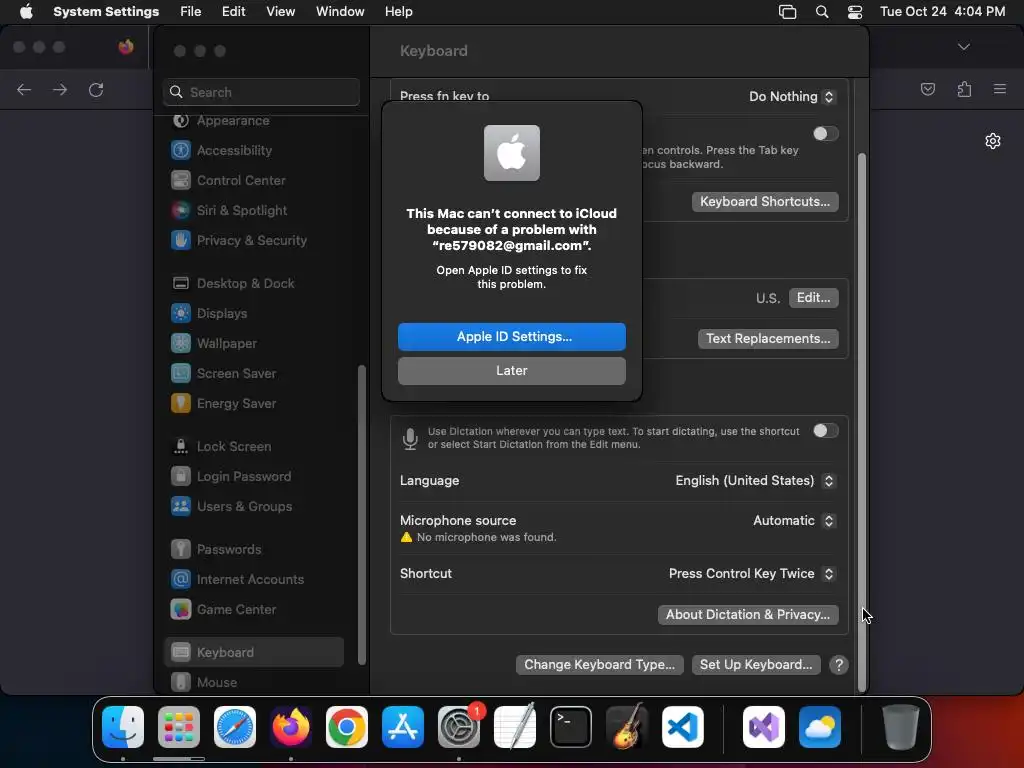
Task: Expand Firefox tab list chevron
Action: pos(963,47)
